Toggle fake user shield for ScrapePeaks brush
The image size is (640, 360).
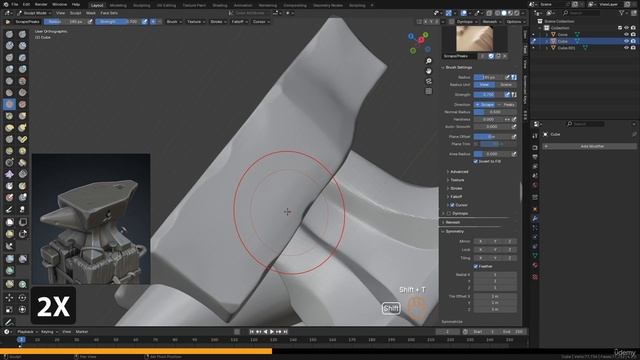tap(491, 56)
